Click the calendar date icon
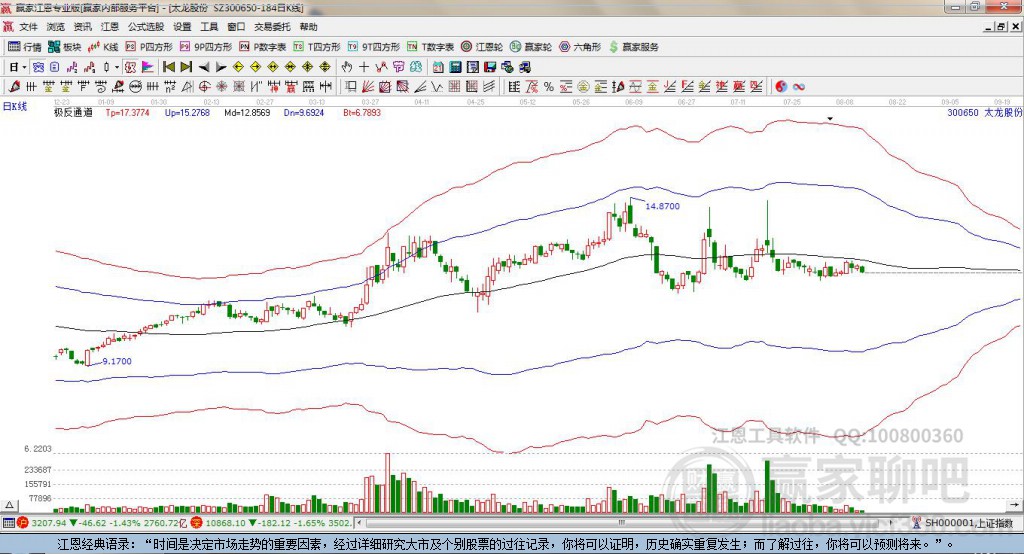The height and width of the screenshot is (554, 1024). 438,67
